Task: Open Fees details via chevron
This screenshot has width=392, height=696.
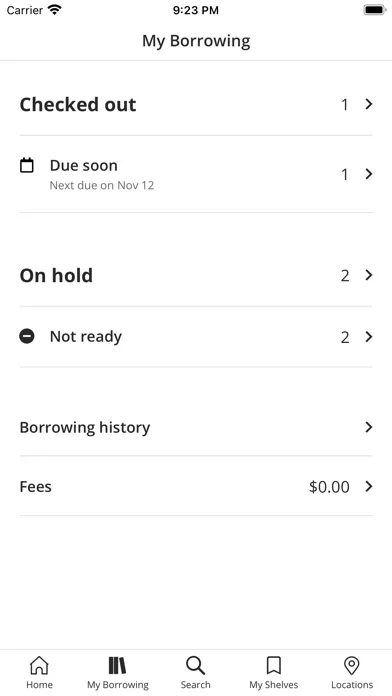Action: click(x=368, y=486)
